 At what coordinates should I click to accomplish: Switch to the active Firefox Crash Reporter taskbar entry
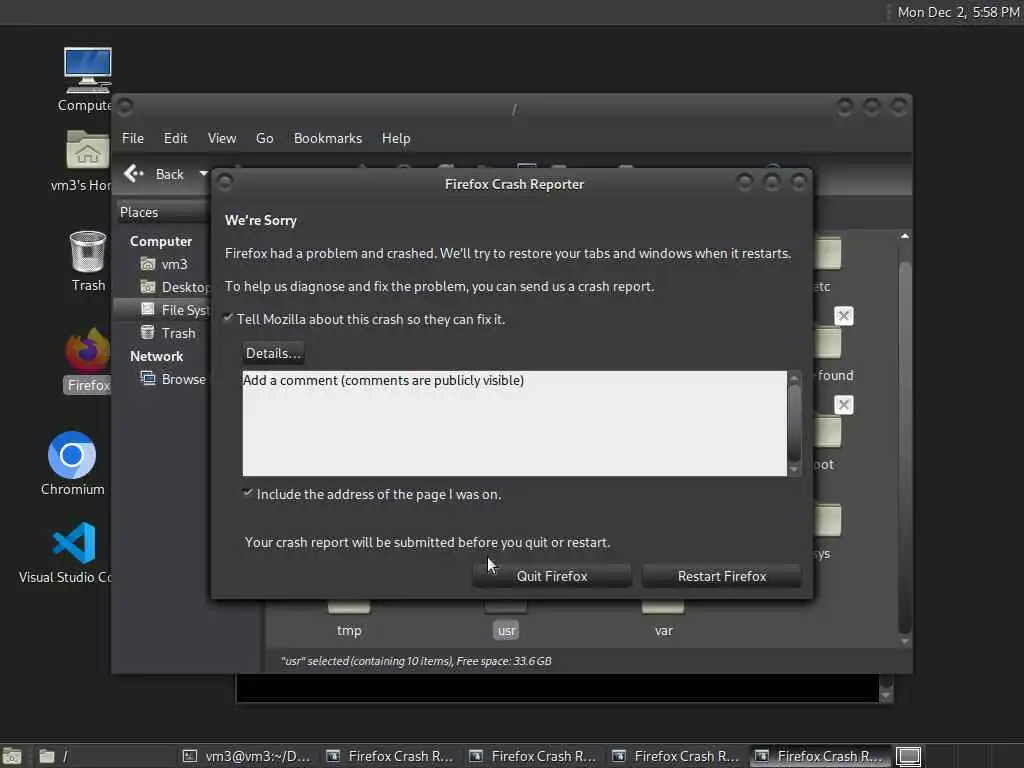[x=819, y=756]
